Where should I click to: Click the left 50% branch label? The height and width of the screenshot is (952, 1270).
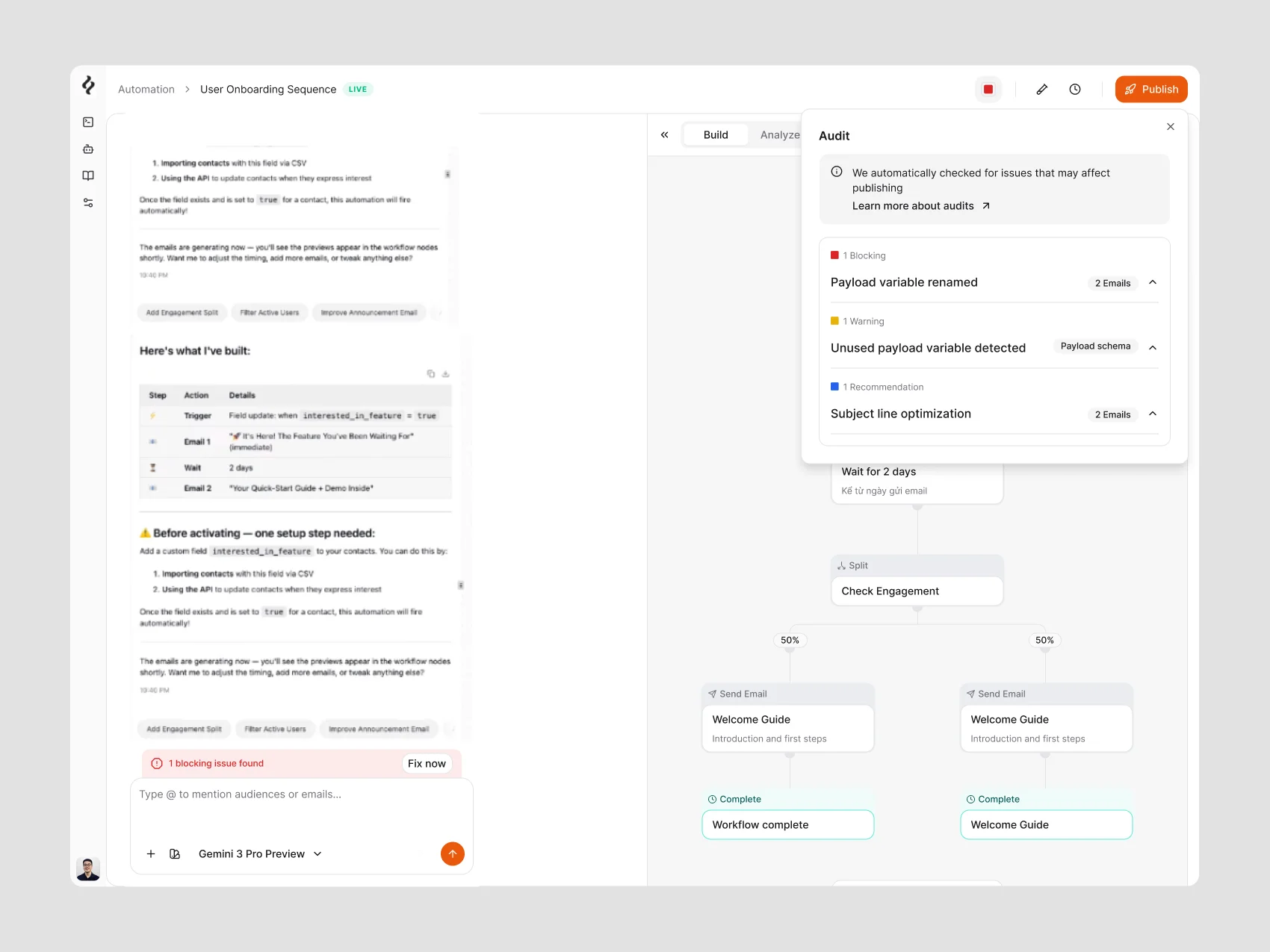click(790, 640)
